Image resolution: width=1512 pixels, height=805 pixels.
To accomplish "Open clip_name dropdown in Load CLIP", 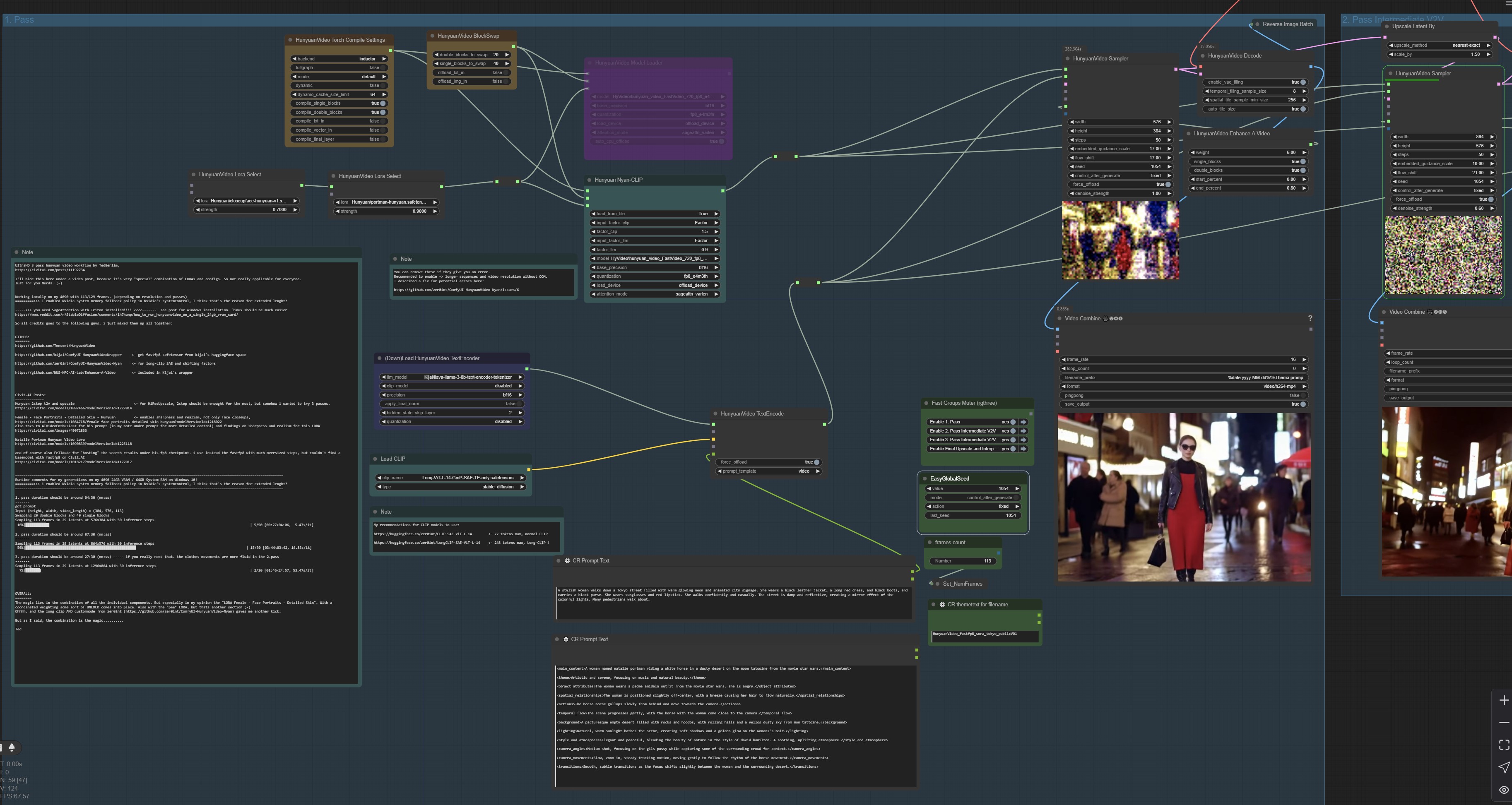I will point(451,478).
